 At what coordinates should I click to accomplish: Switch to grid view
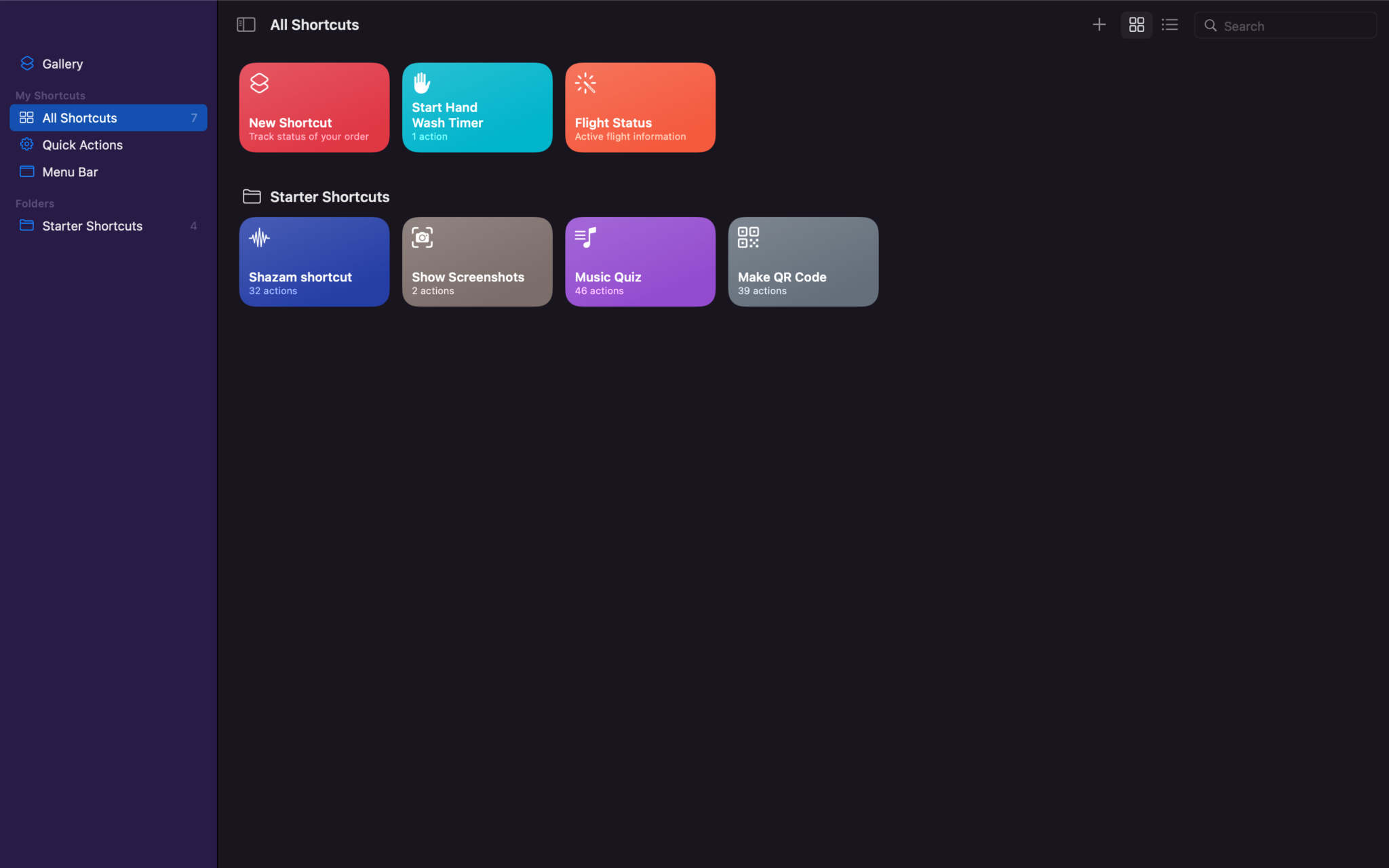click(x=1136, y=25)
